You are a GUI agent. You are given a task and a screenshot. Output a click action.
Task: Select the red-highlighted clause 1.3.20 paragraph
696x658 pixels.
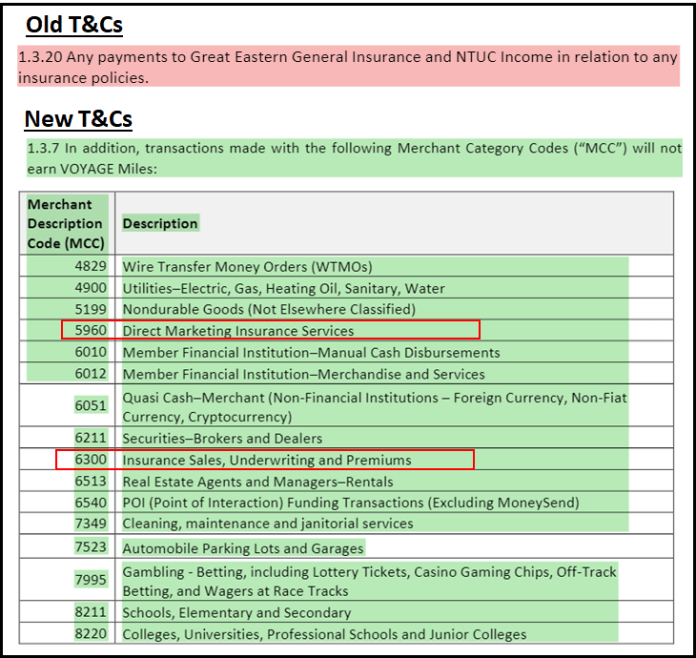point(347,67)
